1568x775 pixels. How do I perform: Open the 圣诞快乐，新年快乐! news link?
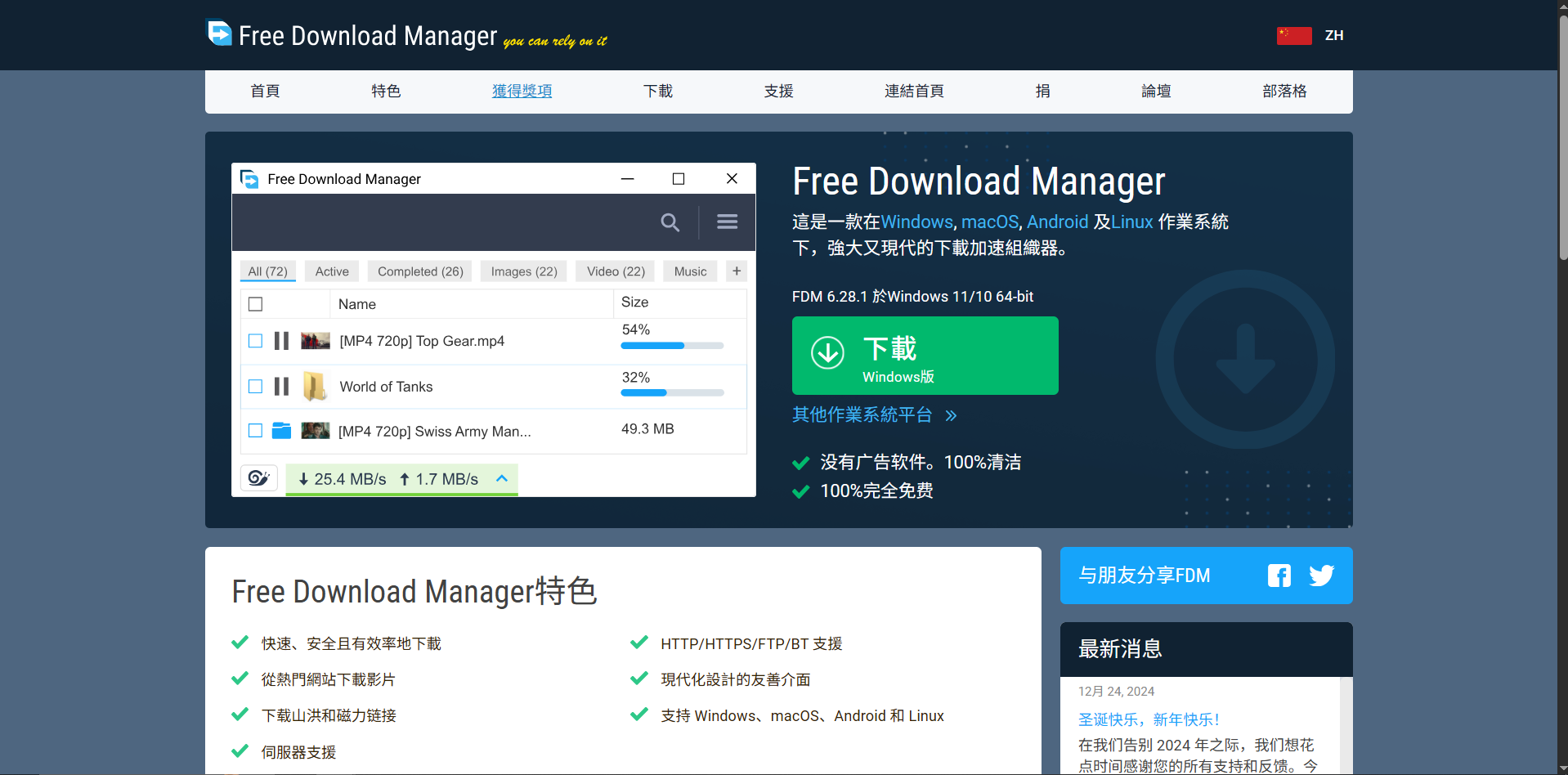1149,719
